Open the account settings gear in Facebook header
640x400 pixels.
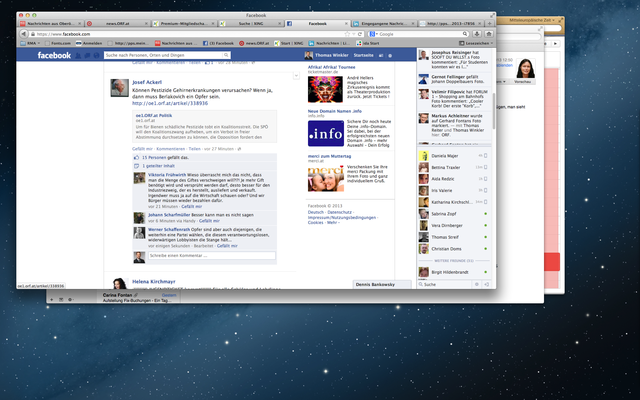point(390,56)
